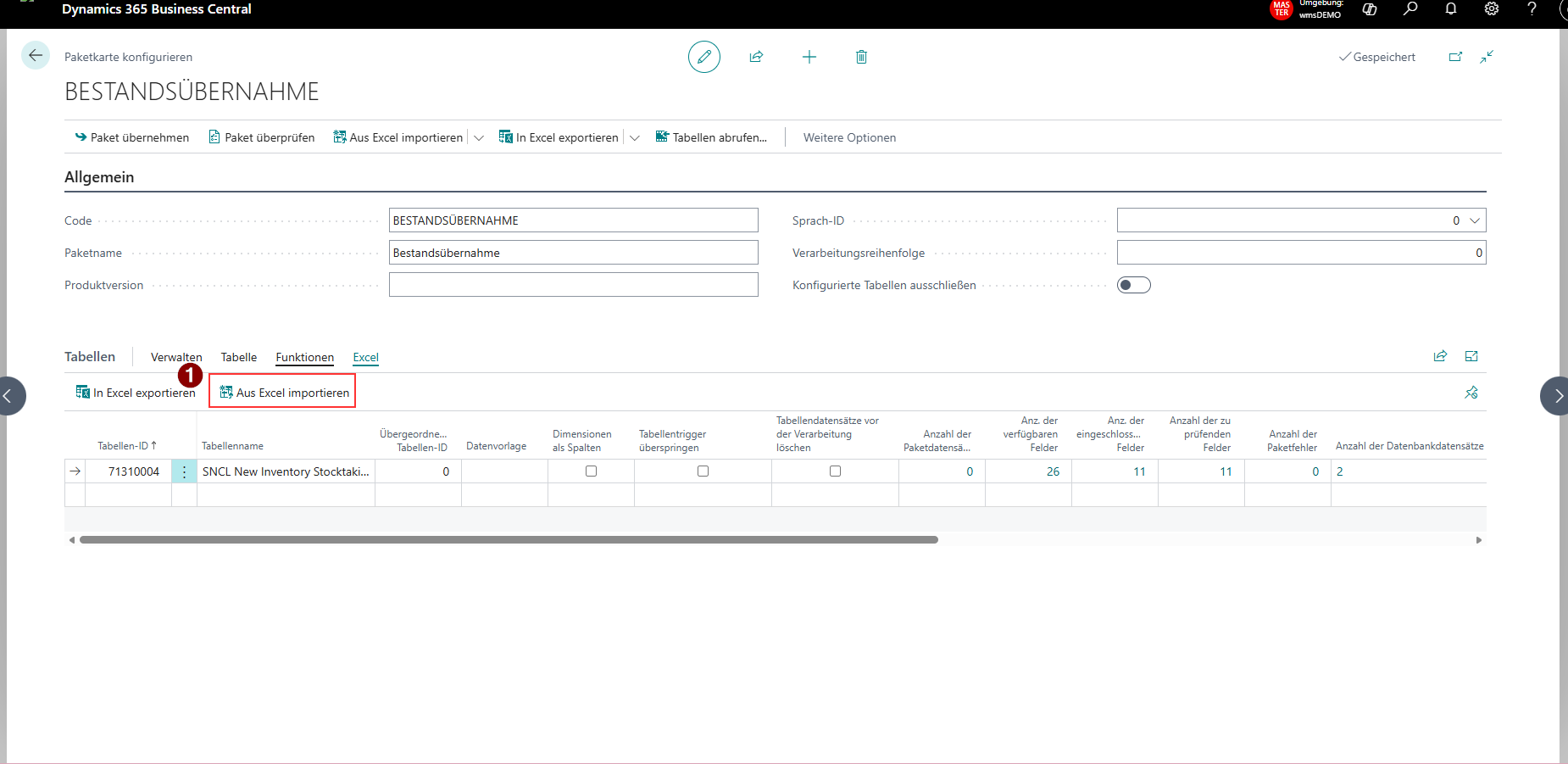
Task: Click scrollbar right arrow of the table
Action: [x=1479, y=539]
